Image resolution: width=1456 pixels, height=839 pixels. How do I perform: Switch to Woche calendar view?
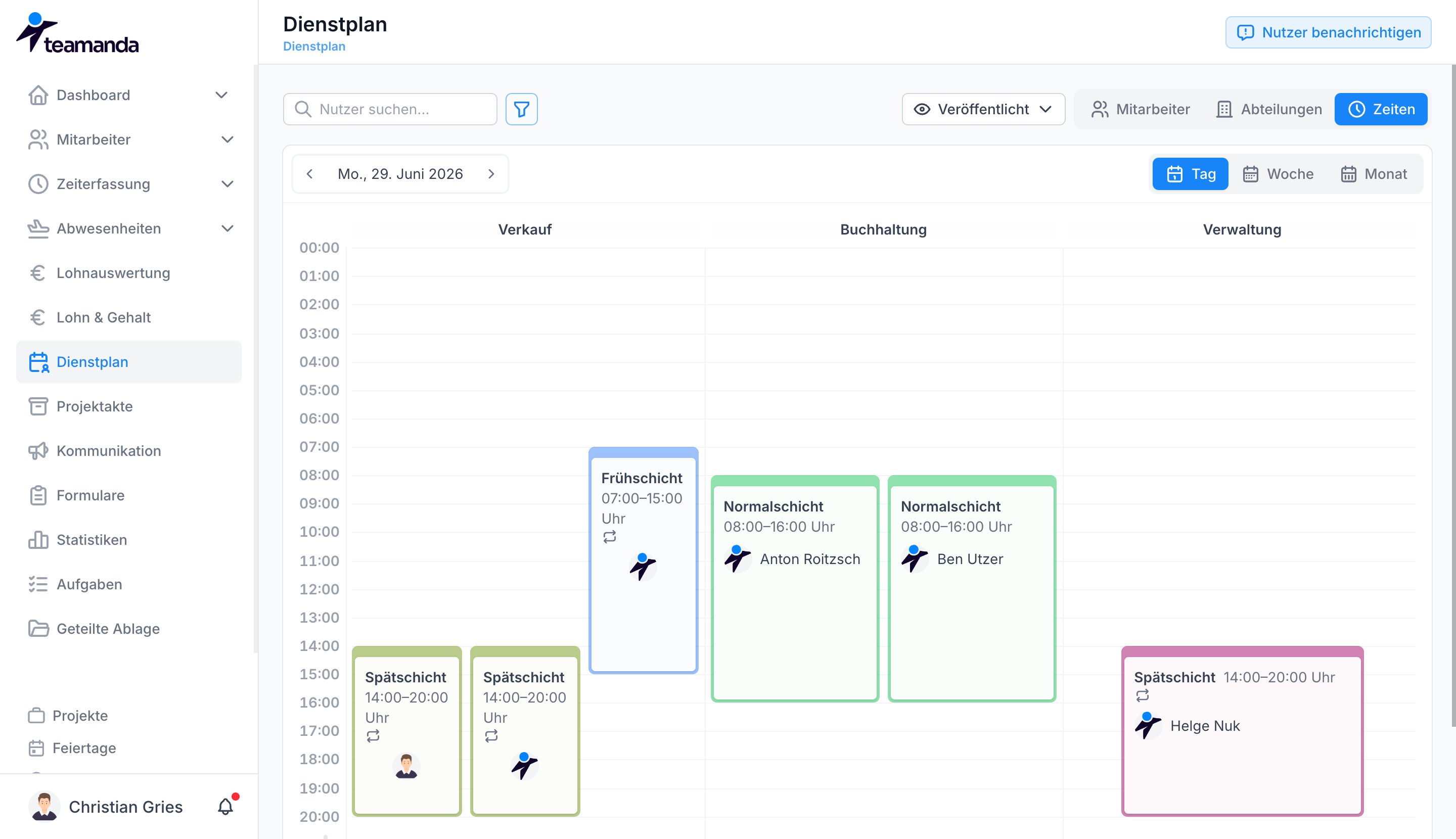pyautogui.click(x=1278, y=174)
